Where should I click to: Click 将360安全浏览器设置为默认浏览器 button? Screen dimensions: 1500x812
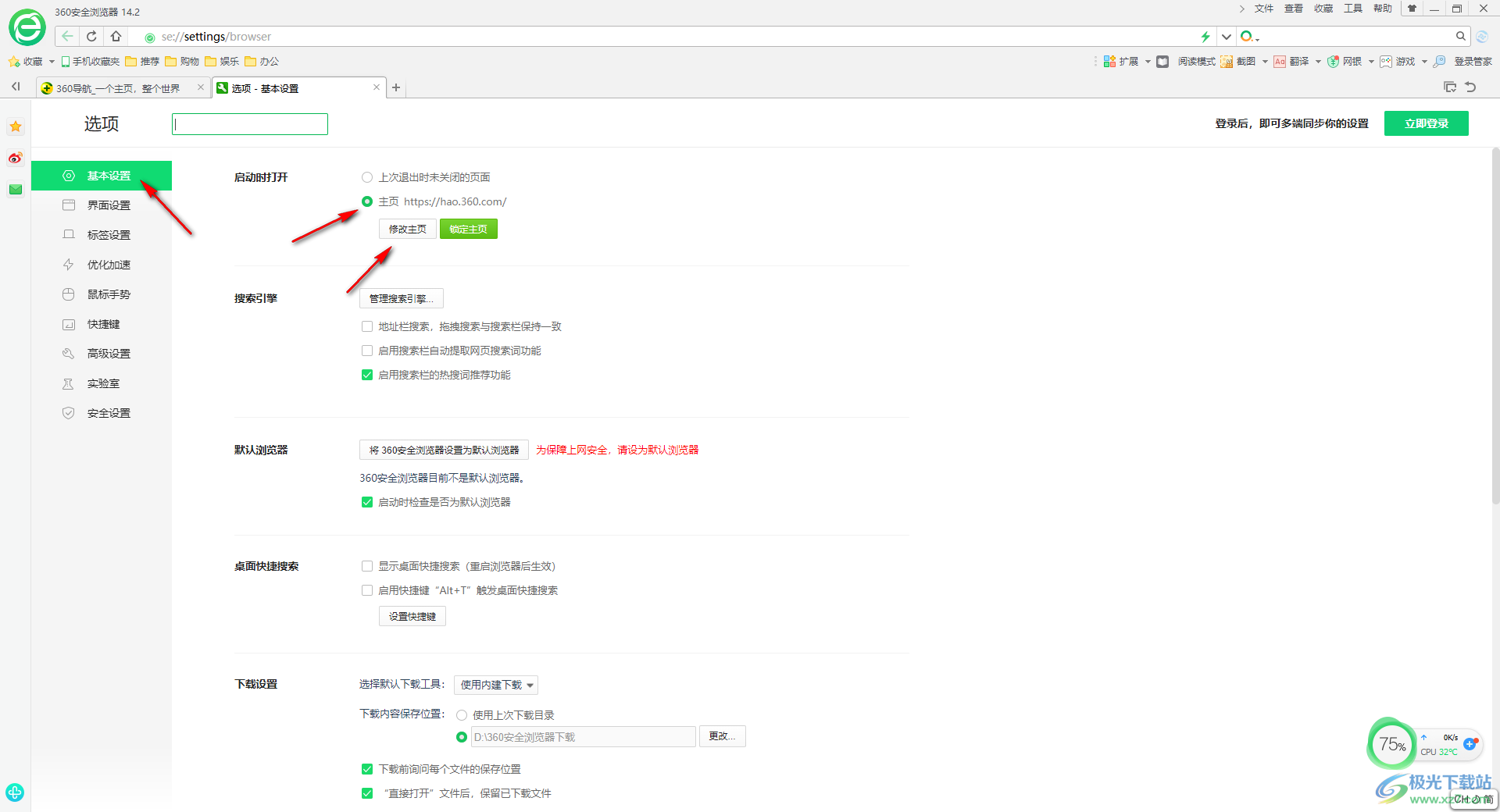coord(444,450)
